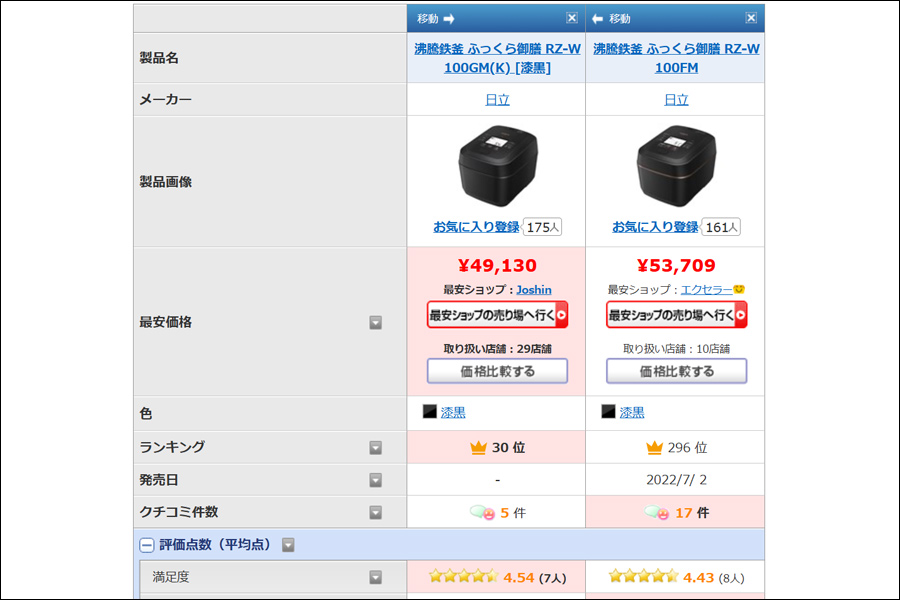Open the Joshin shop link
The image size is (900, 600).
pos(534,290)
